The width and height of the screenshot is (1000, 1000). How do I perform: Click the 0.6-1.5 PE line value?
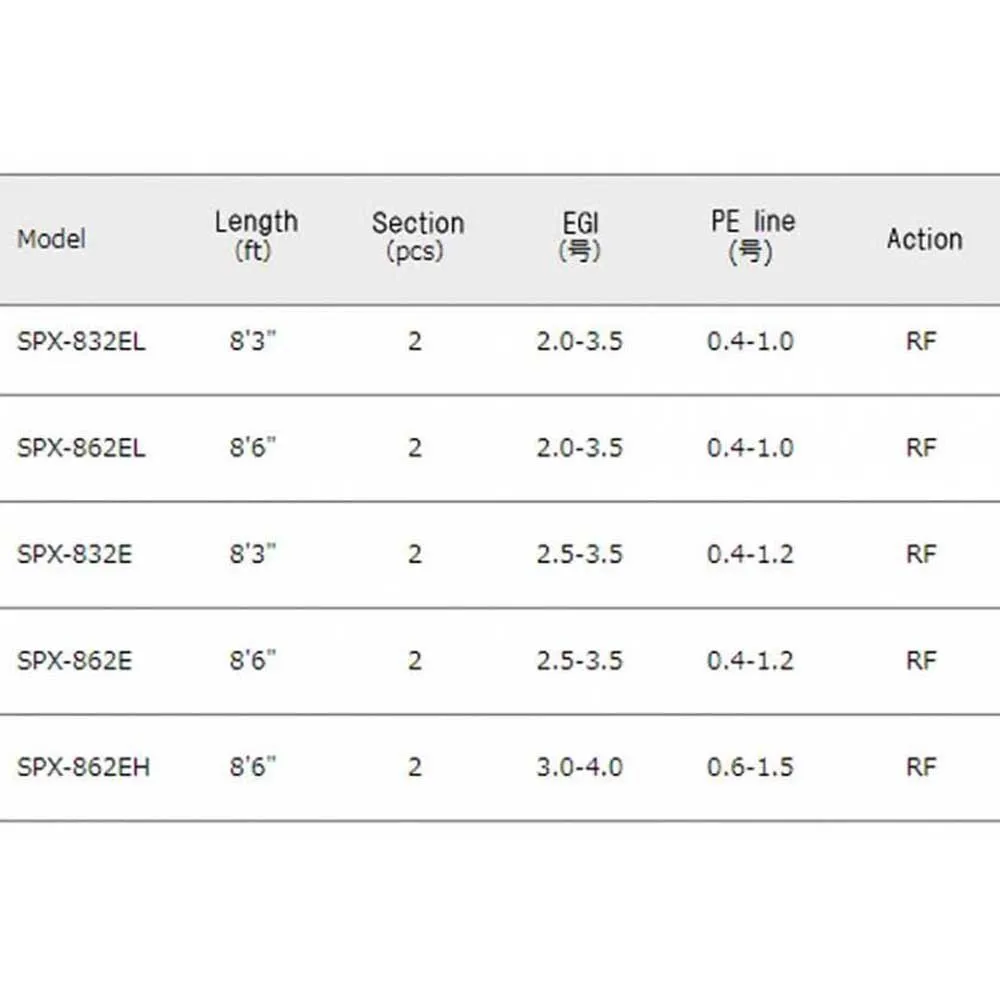750,768
